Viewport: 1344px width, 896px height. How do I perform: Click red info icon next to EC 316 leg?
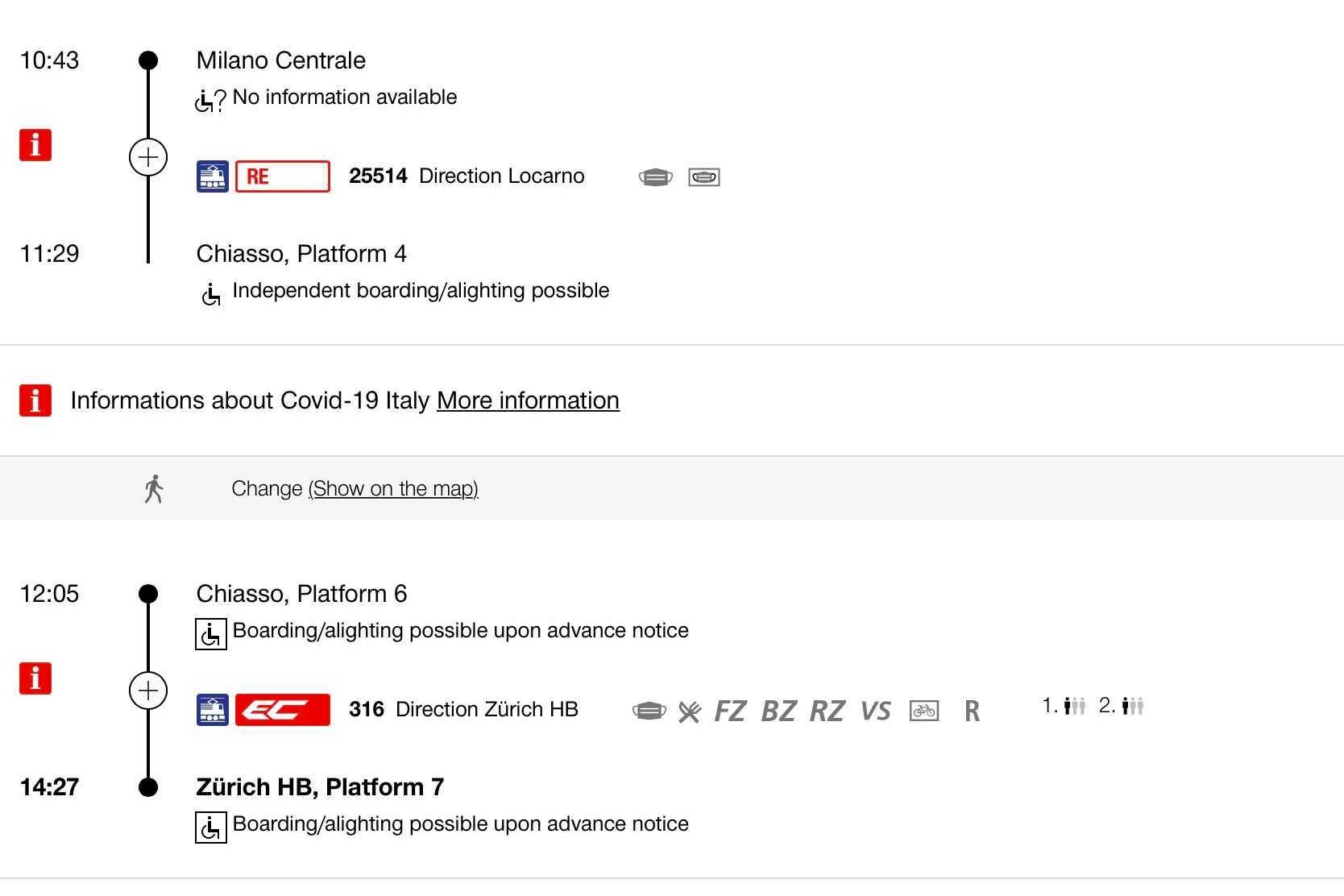[x=35, y=678]
